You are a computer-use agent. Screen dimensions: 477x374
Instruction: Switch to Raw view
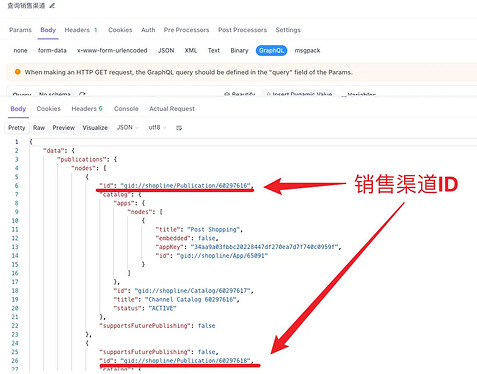click(39, 128)
